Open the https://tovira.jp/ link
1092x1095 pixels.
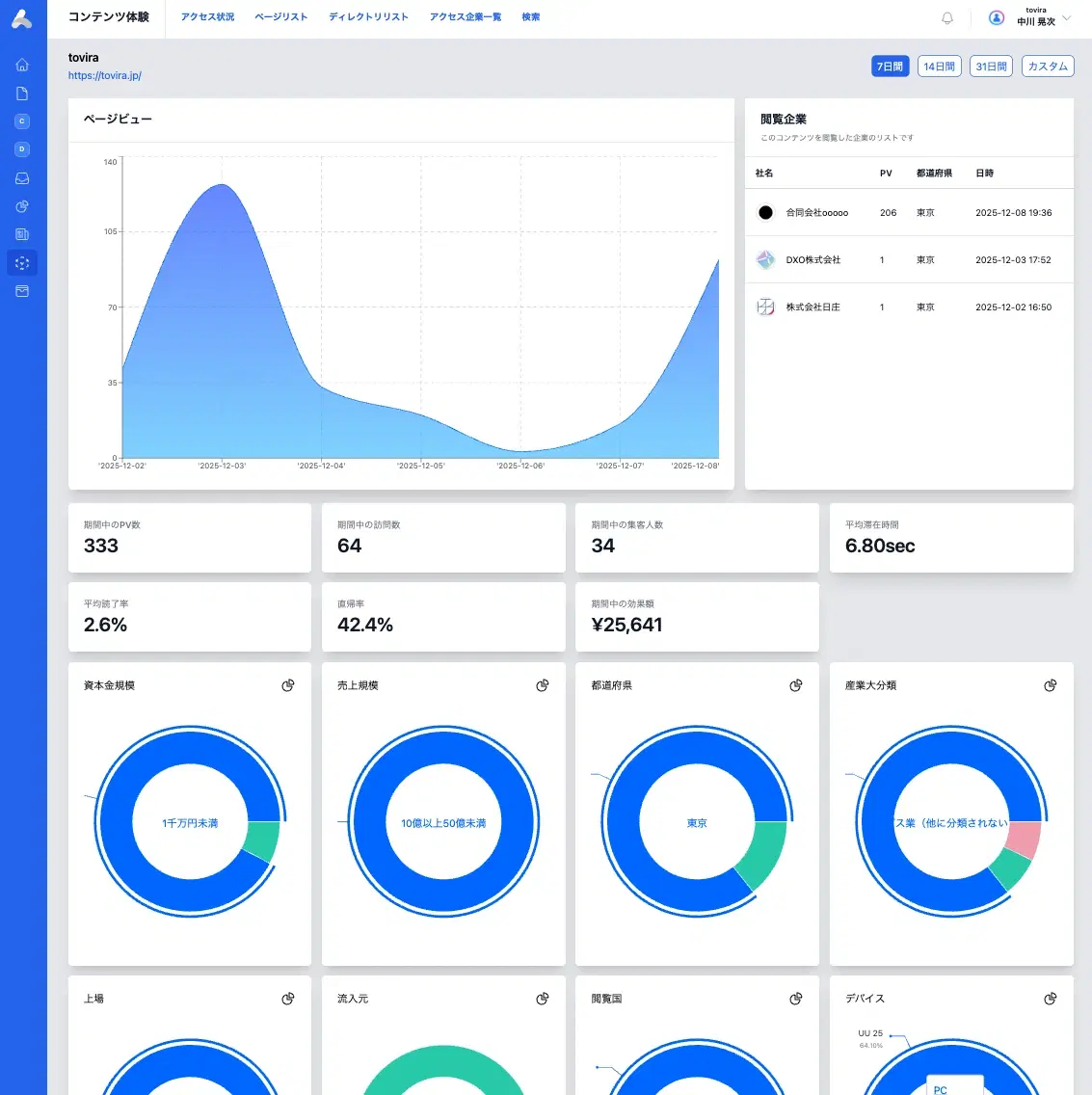point(105,75)
